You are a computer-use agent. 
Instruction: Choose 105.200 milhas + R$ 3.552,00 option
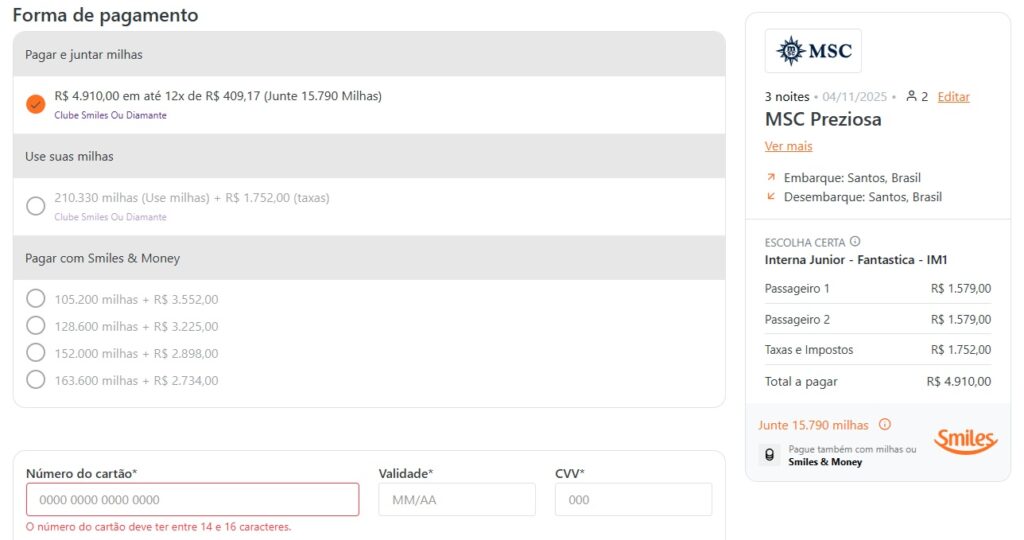click(x=36, y=299)
